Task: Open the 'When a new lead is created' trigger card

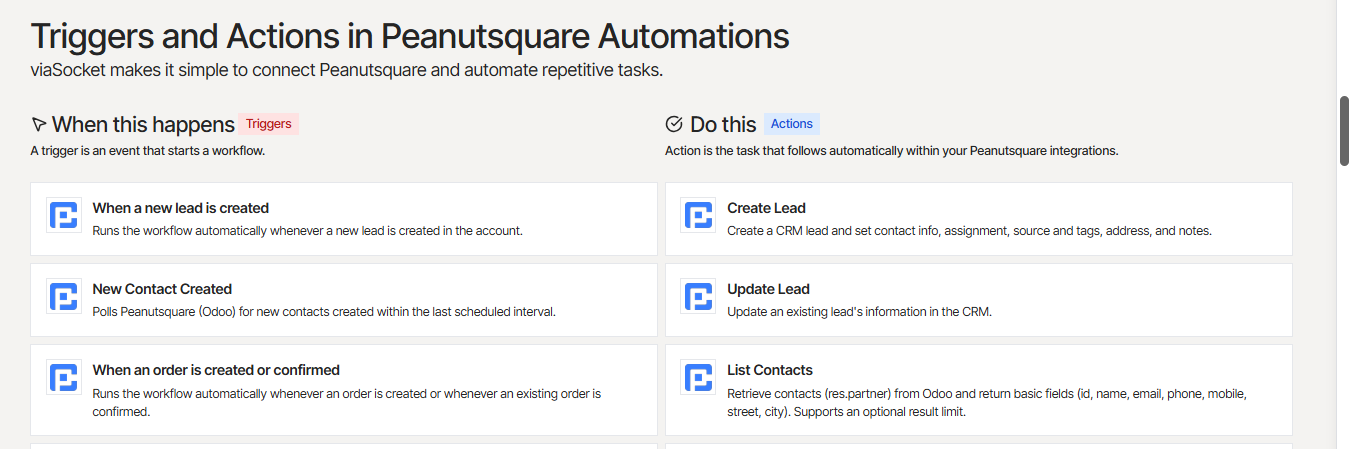Action: [344, 218]
